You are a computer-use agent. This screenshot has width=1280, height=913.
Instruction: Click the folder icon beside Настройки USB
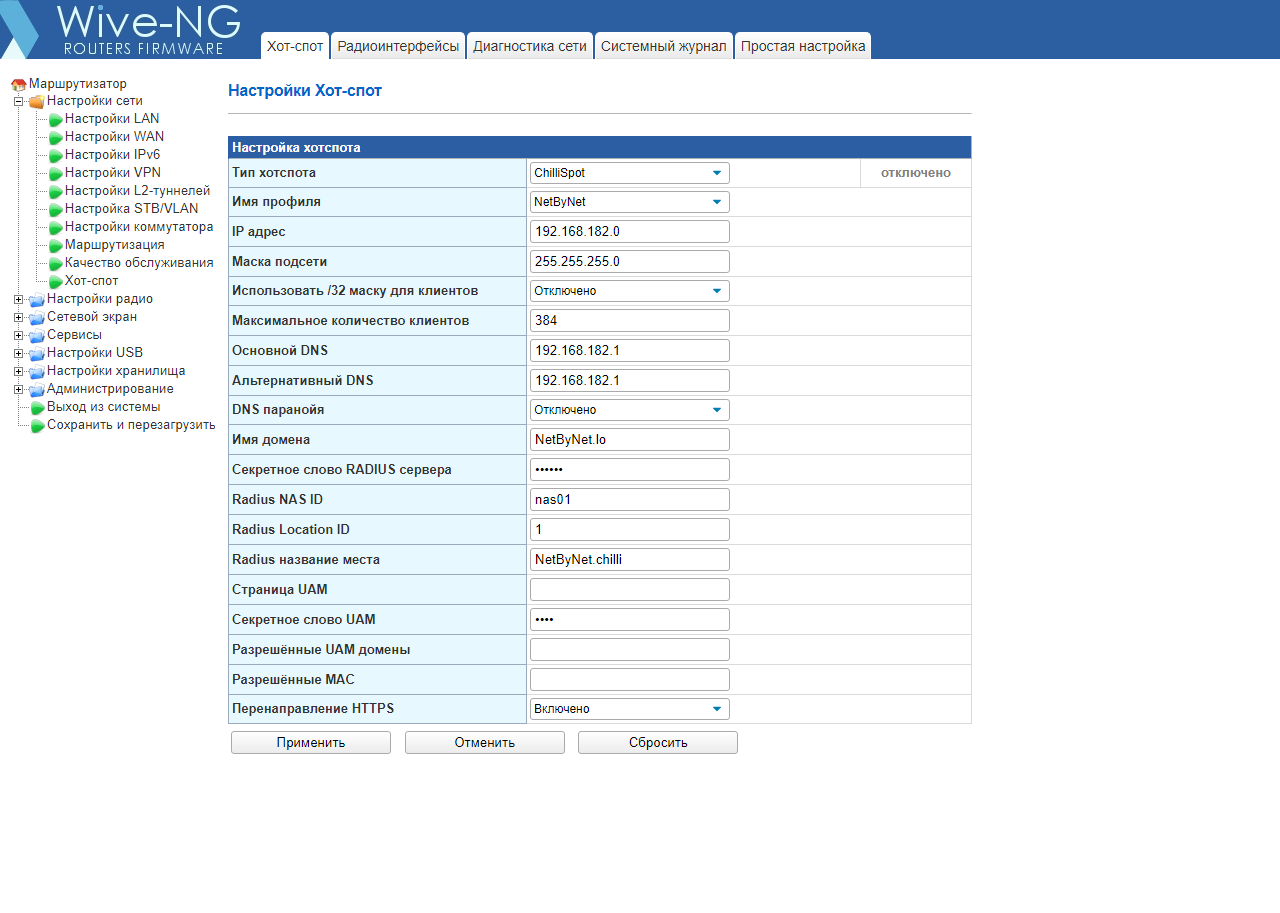(36, 354)
